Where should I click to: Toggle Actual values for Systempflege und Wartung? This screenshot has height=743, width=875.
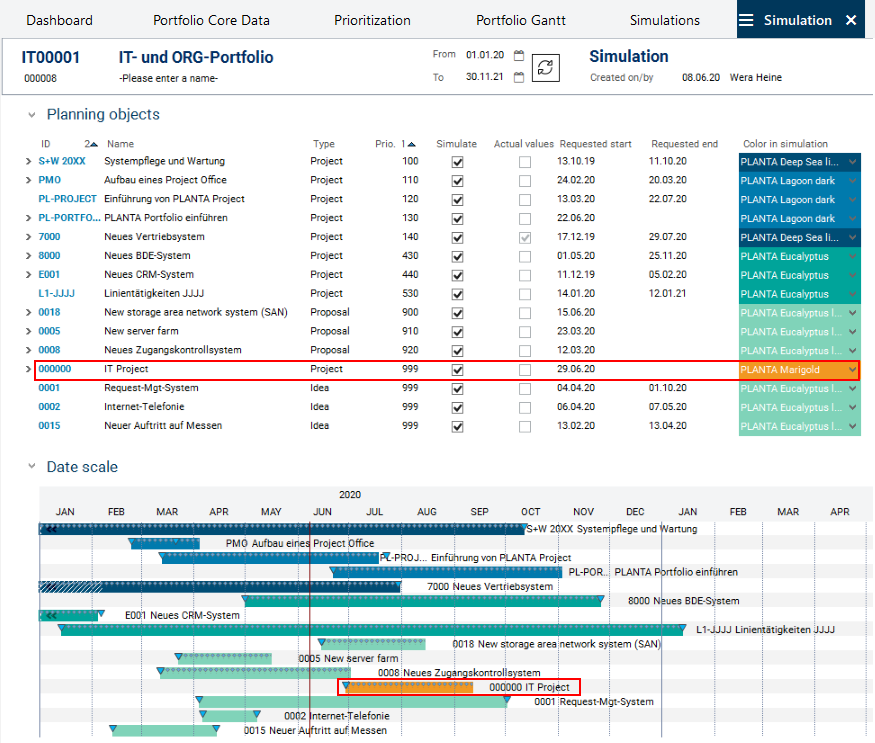coord(525,162)
